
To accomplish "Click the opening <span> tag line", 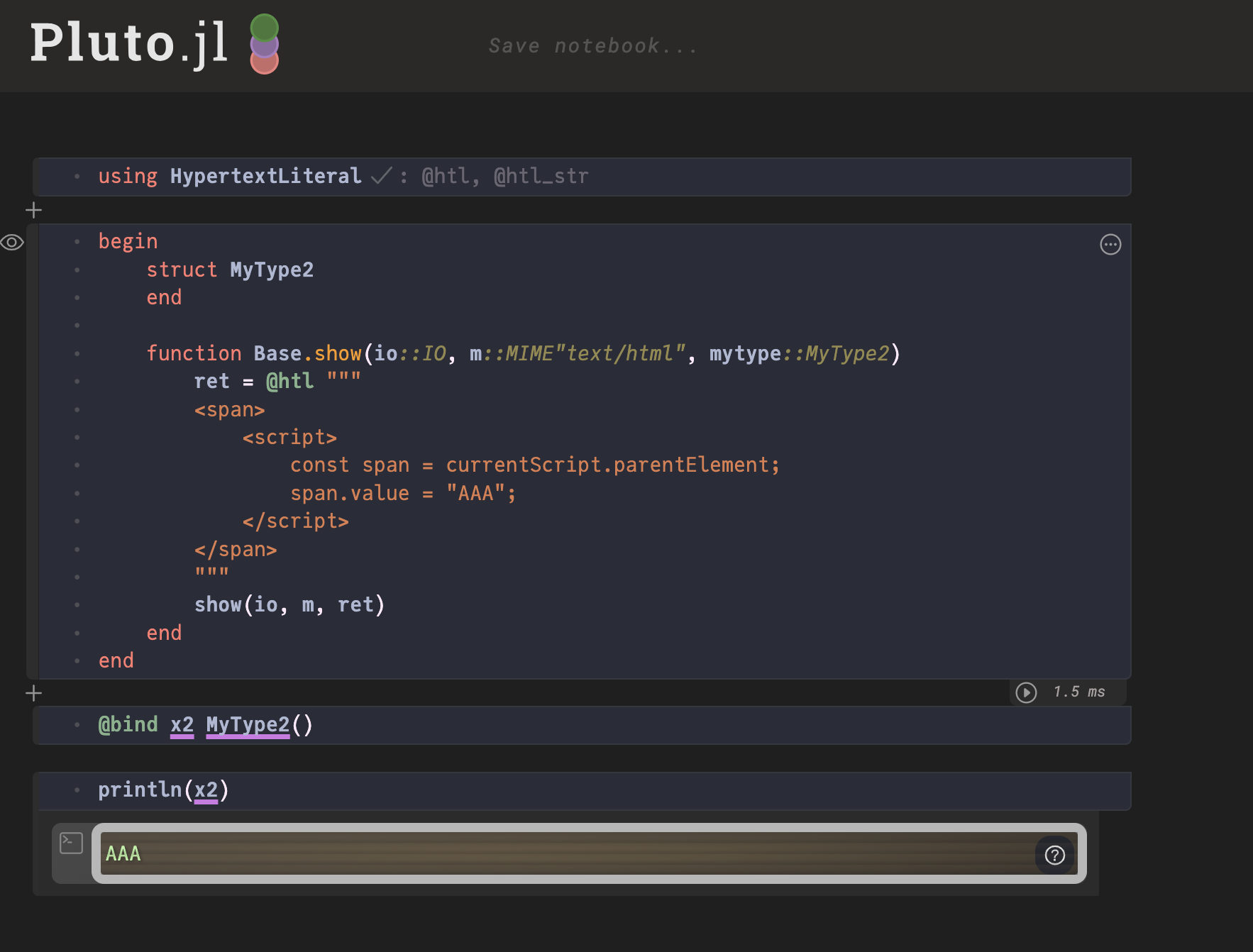I will click(x=230, y=409).
